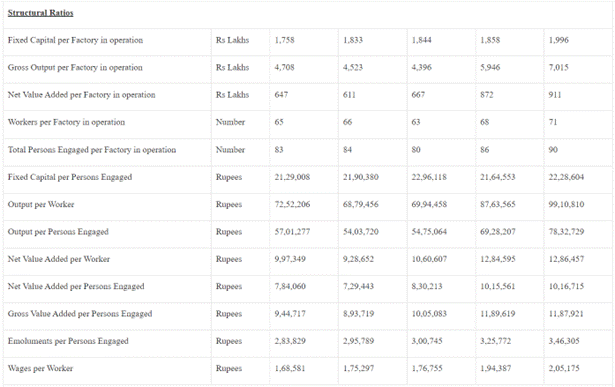Click the value 872 in Net Value Added row
Screen dimensions: 615x387
(487, 95)
